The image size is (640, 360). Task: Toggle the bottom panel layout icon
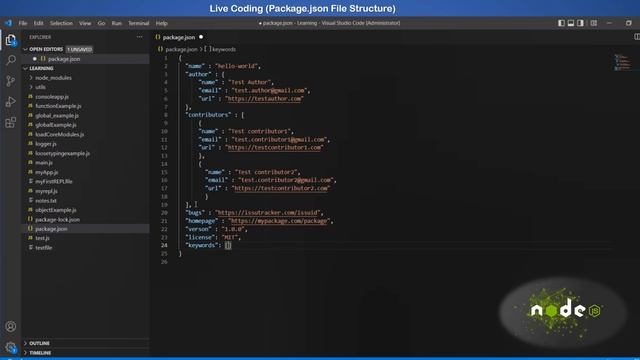tap(571, 23)
